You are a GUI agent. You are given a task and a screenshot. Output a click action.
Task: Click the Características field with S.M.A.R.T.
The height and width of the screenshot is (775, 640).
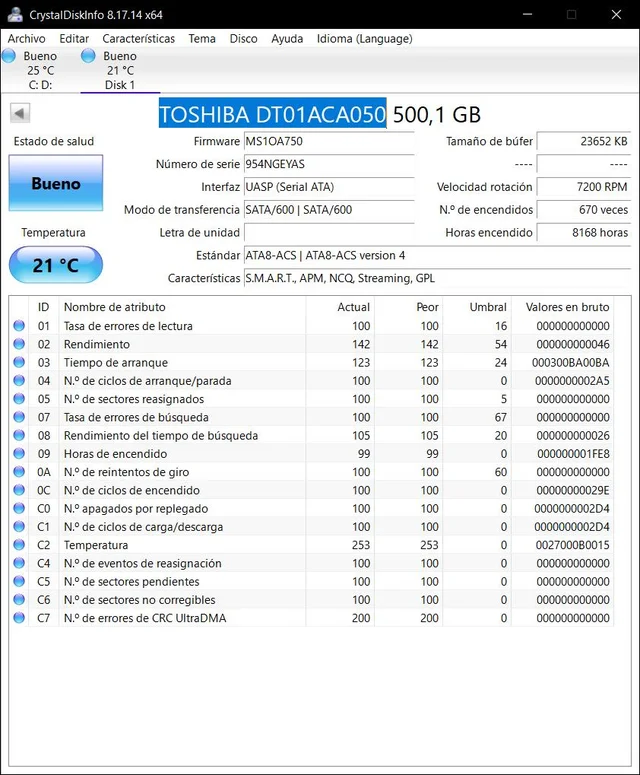[x=437, y=278]
